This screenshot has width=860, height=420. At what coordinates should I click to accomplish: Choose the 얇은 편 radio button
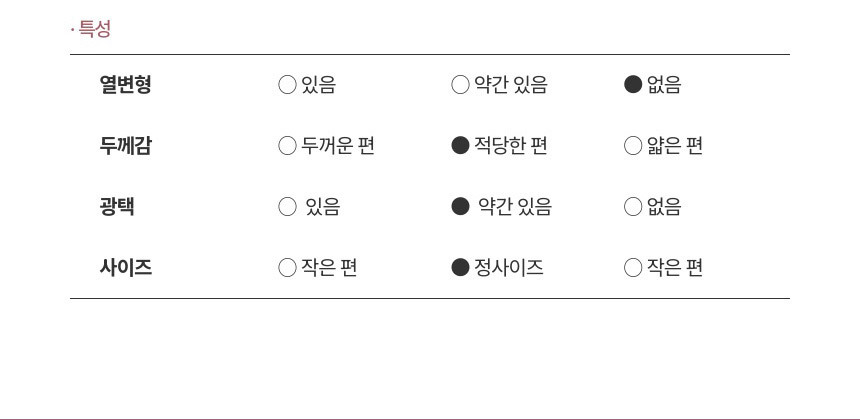(633, 146)
